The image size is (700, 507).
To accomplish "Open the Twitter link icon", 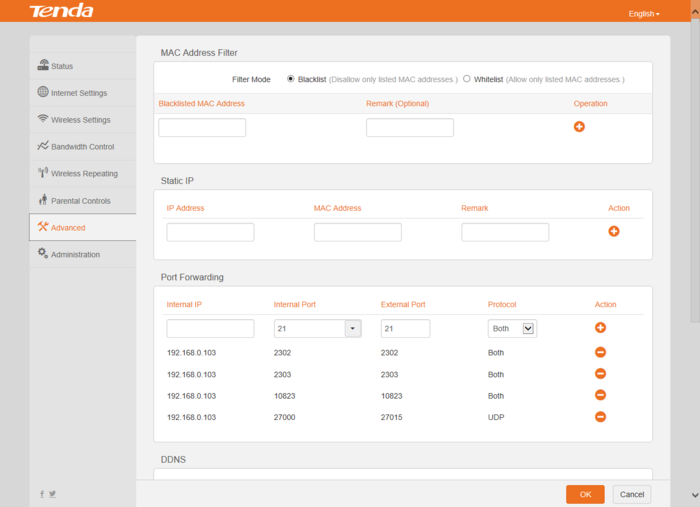I will coord(53,494).
